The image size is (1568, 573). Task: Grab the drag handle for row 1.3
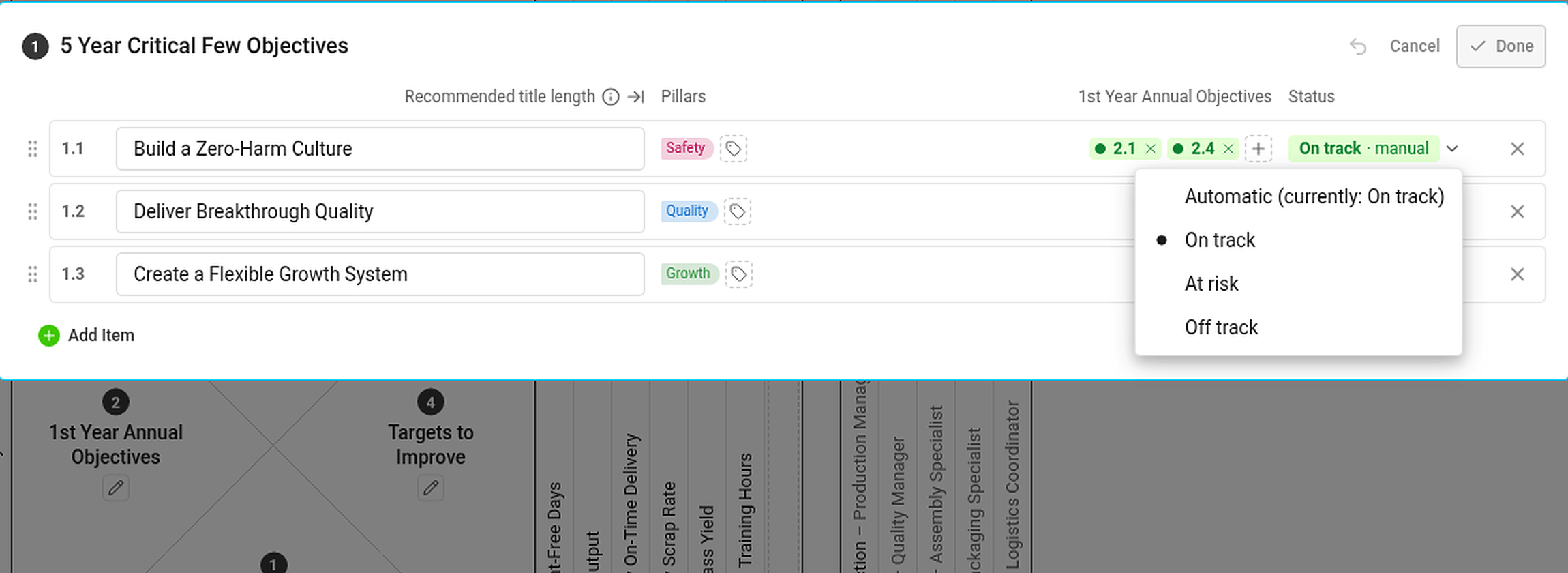pyautogui.click(x=32, y=274)
